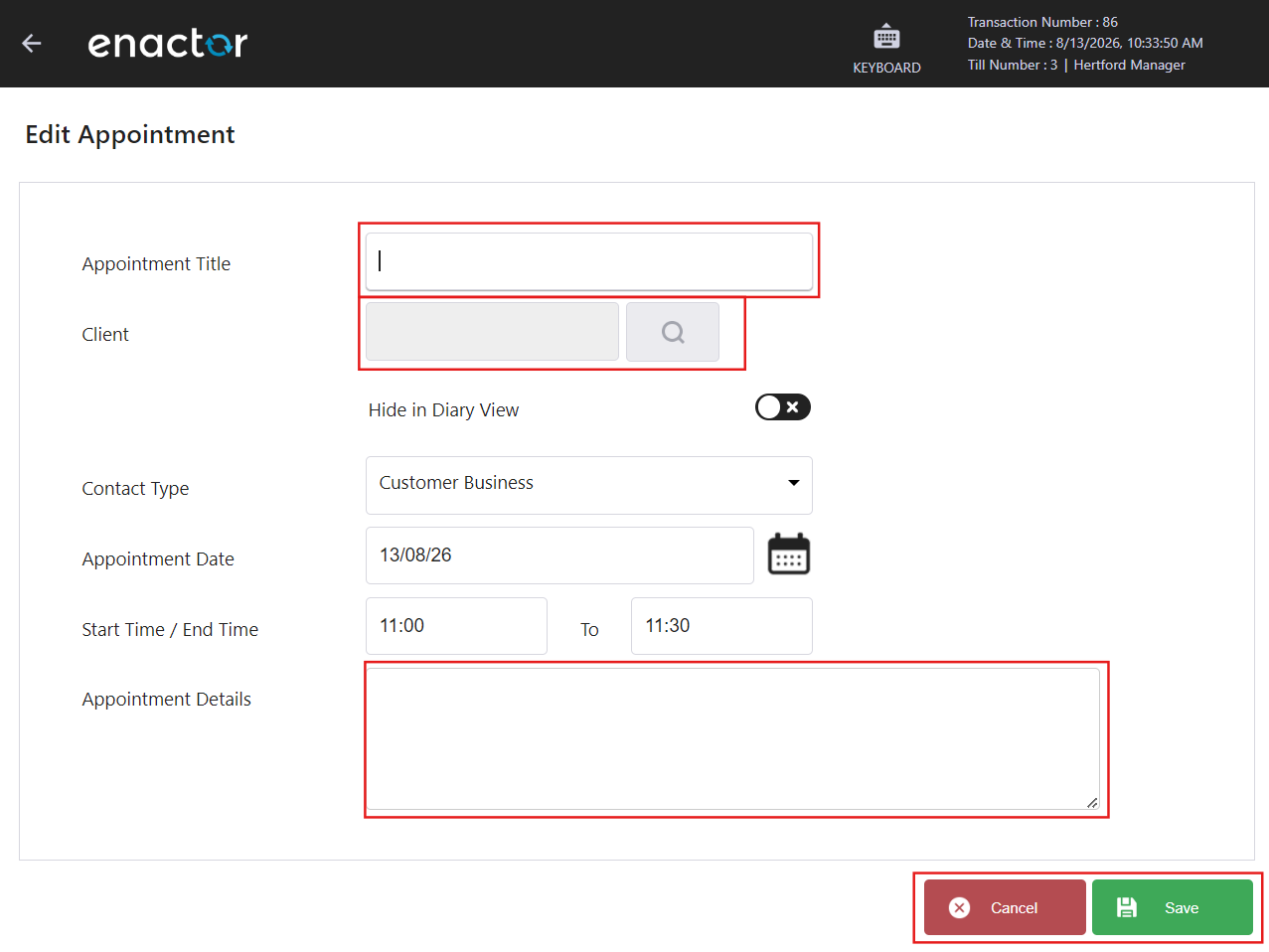
Task: Click the Edit Appointment heading
Action: coord(130,134)
